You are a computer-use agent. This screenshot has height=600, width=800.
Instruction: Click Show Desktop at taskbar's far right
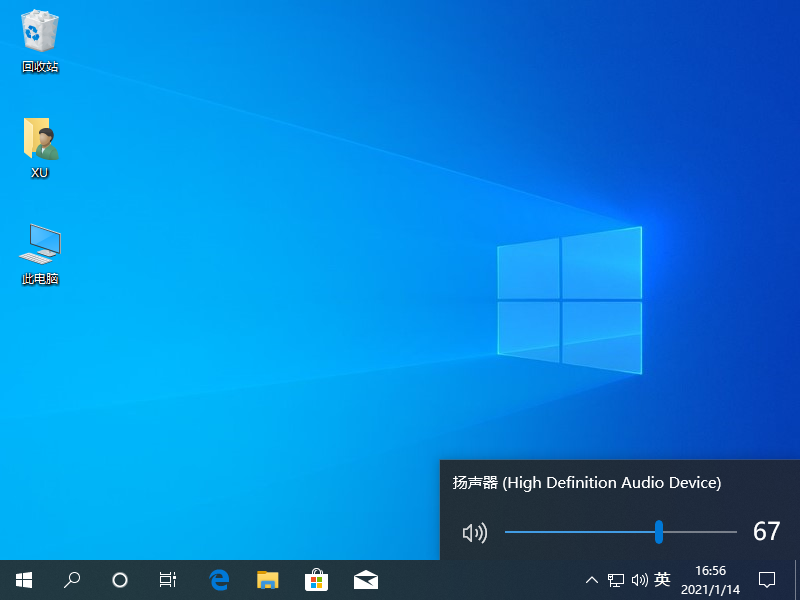click(x=797, y=580)
